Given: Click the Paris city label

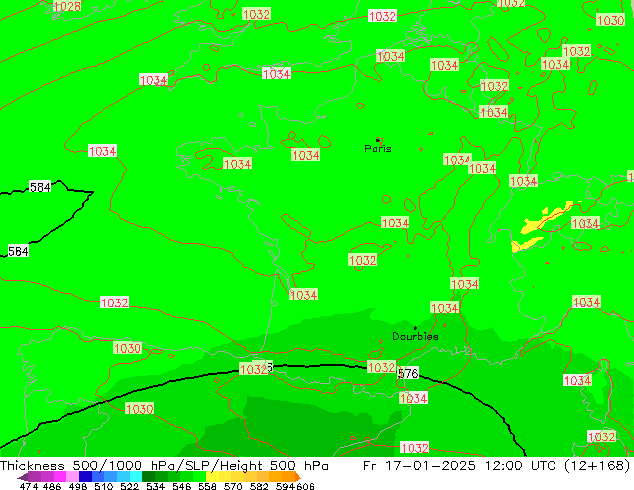Looking at the screenshot, I should (x=378, y=149).
